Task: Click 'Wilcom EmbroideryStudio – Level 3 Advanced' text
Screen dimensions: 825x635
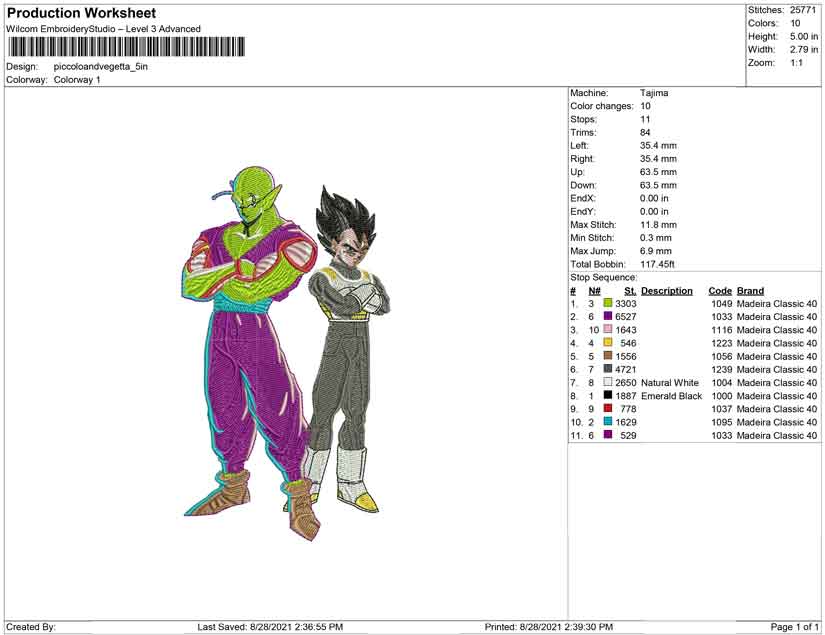Action: (104, 29)
